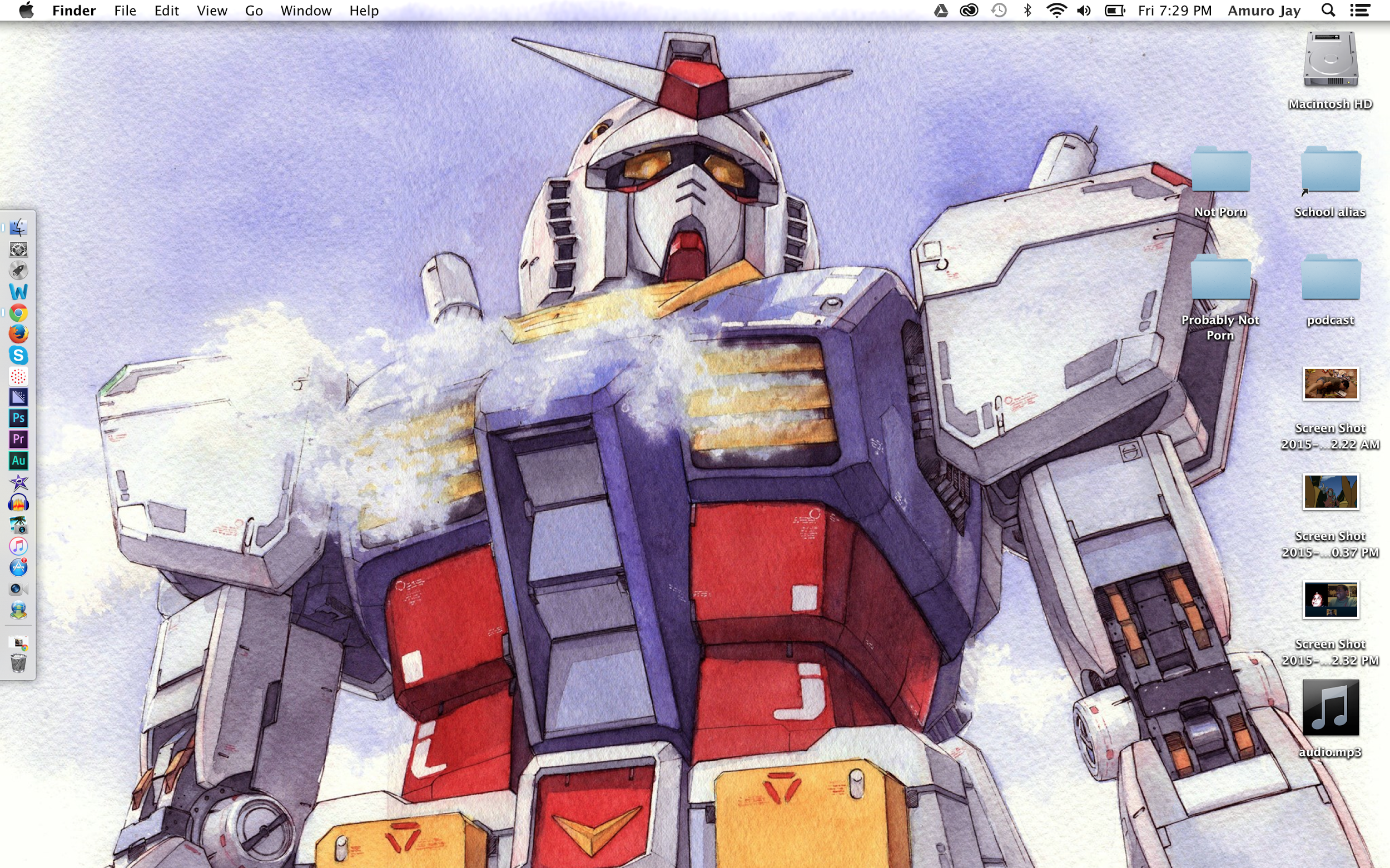This screenshot has height=868, width=1390.
Task: Launch FaceTime camera icon in Dock
Action: [x=18, y=588]
